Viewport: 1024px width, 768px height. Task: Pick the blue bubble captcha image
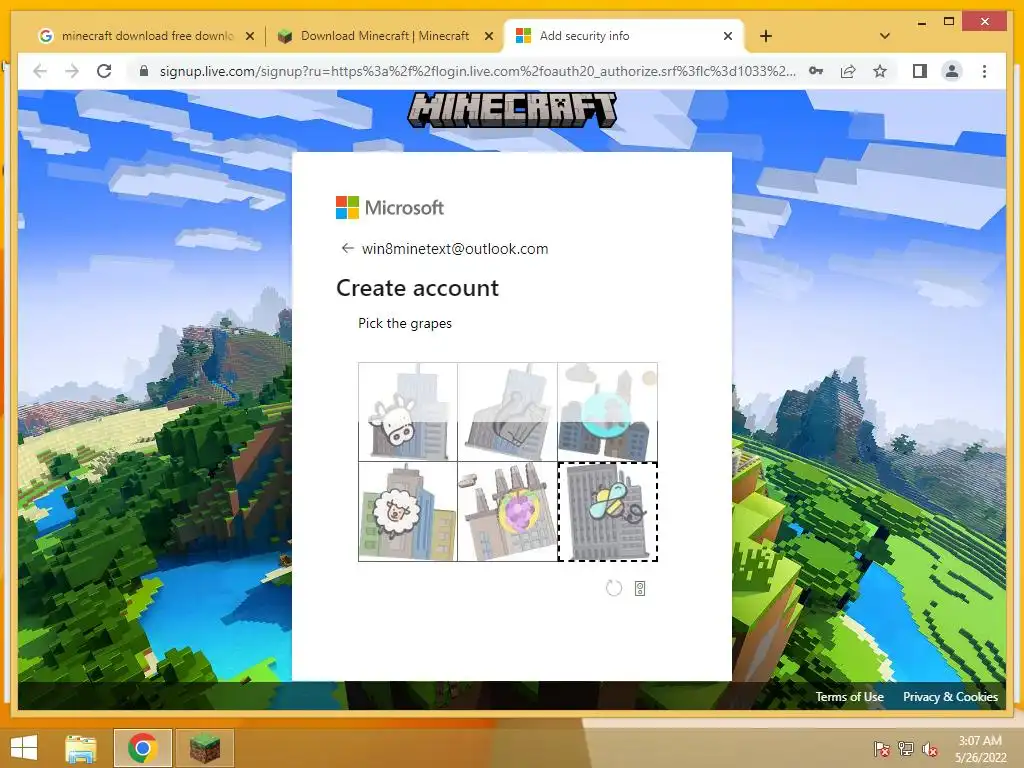[607, 412]
